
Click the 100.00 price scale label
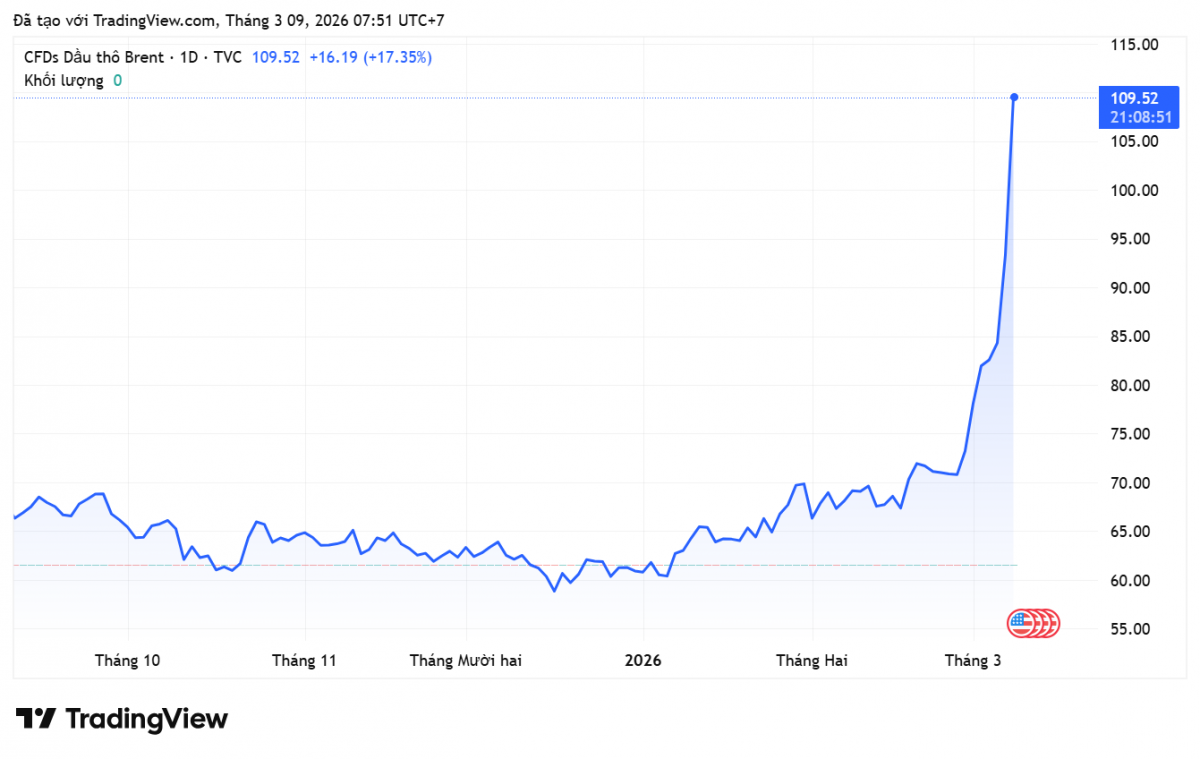pos(1134,190)
